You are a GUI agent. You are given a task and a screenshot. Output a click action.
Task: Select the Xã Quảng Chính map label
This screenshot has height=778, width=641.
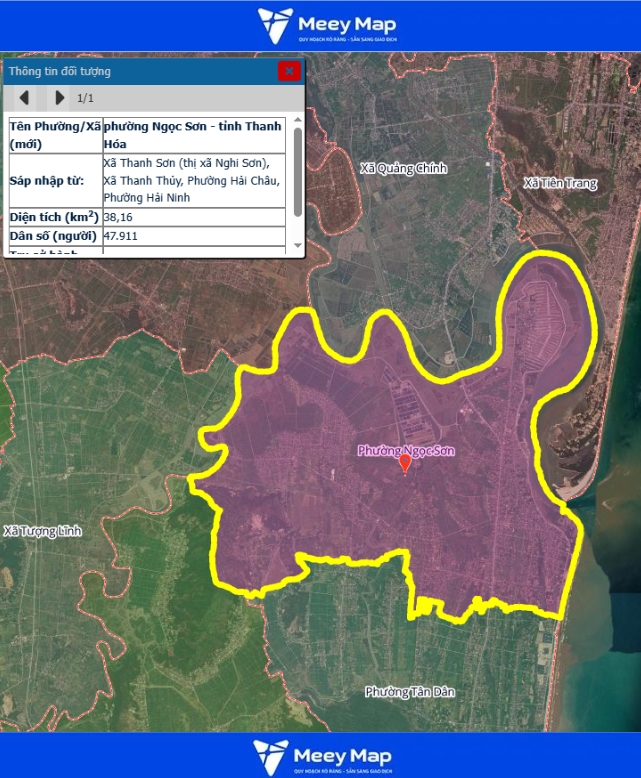tap(404, 168)
